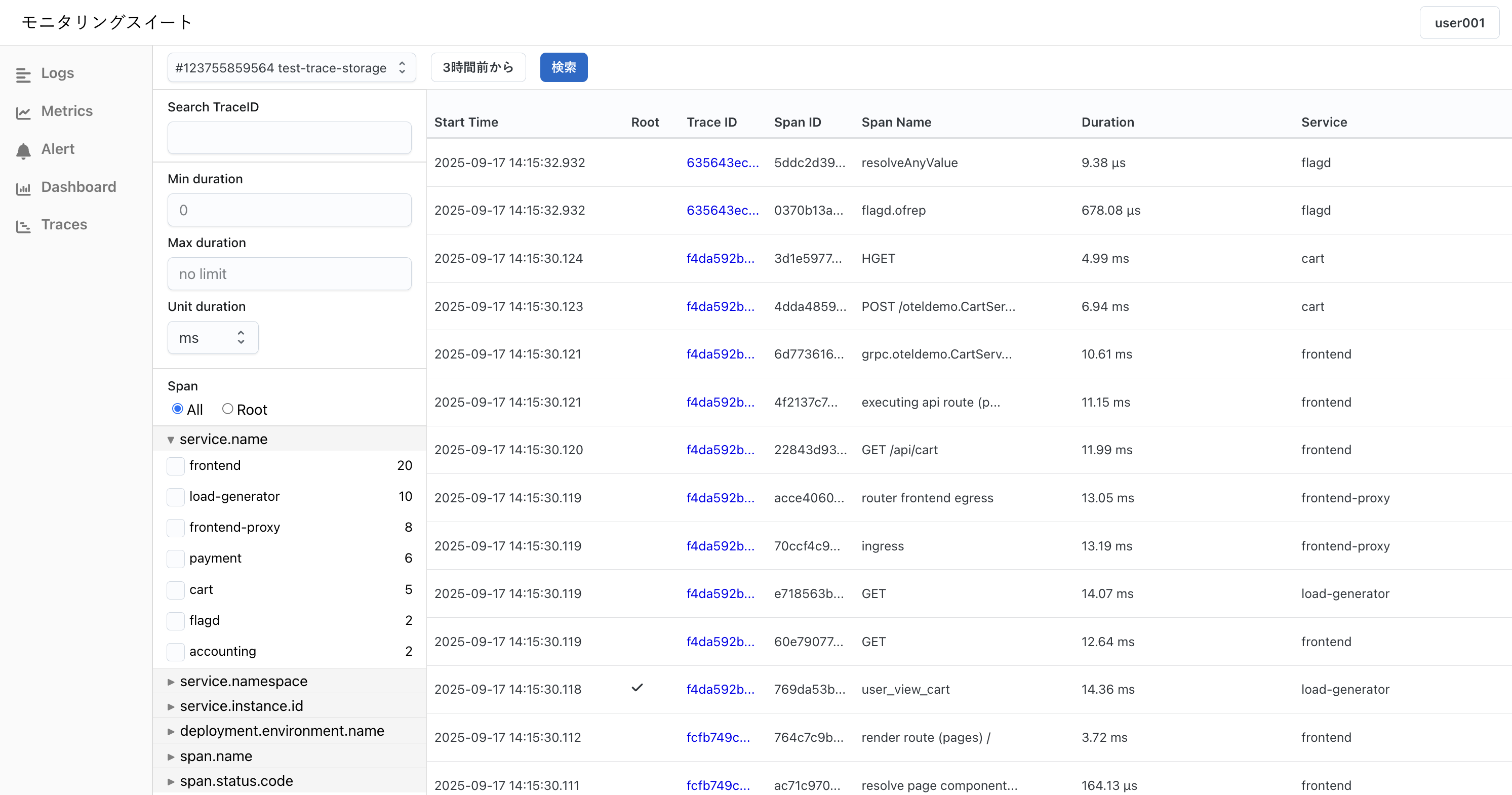Collapse the service.name triangle icon
This screenshot has height=795, width=1512.
[171, 440]
